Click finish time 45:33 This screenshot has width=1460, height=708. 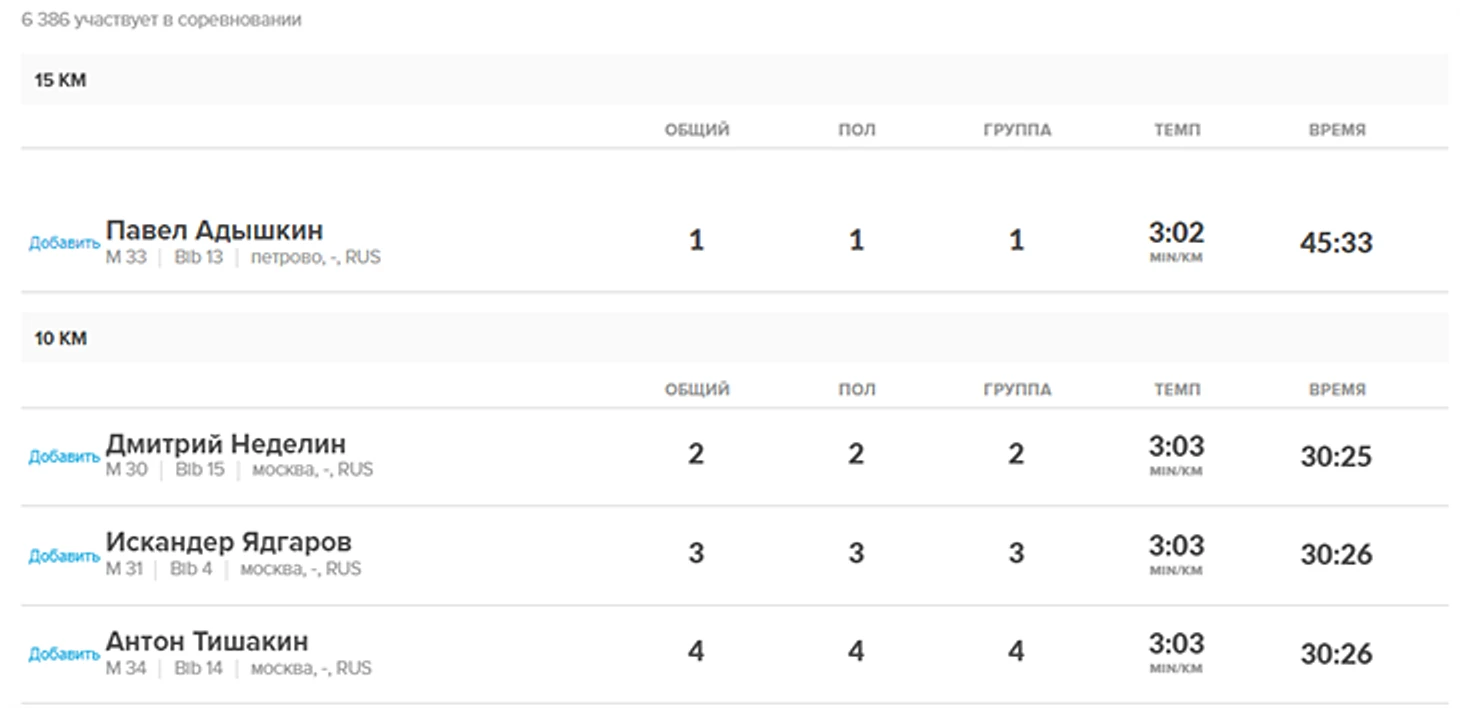[1336, 243]
